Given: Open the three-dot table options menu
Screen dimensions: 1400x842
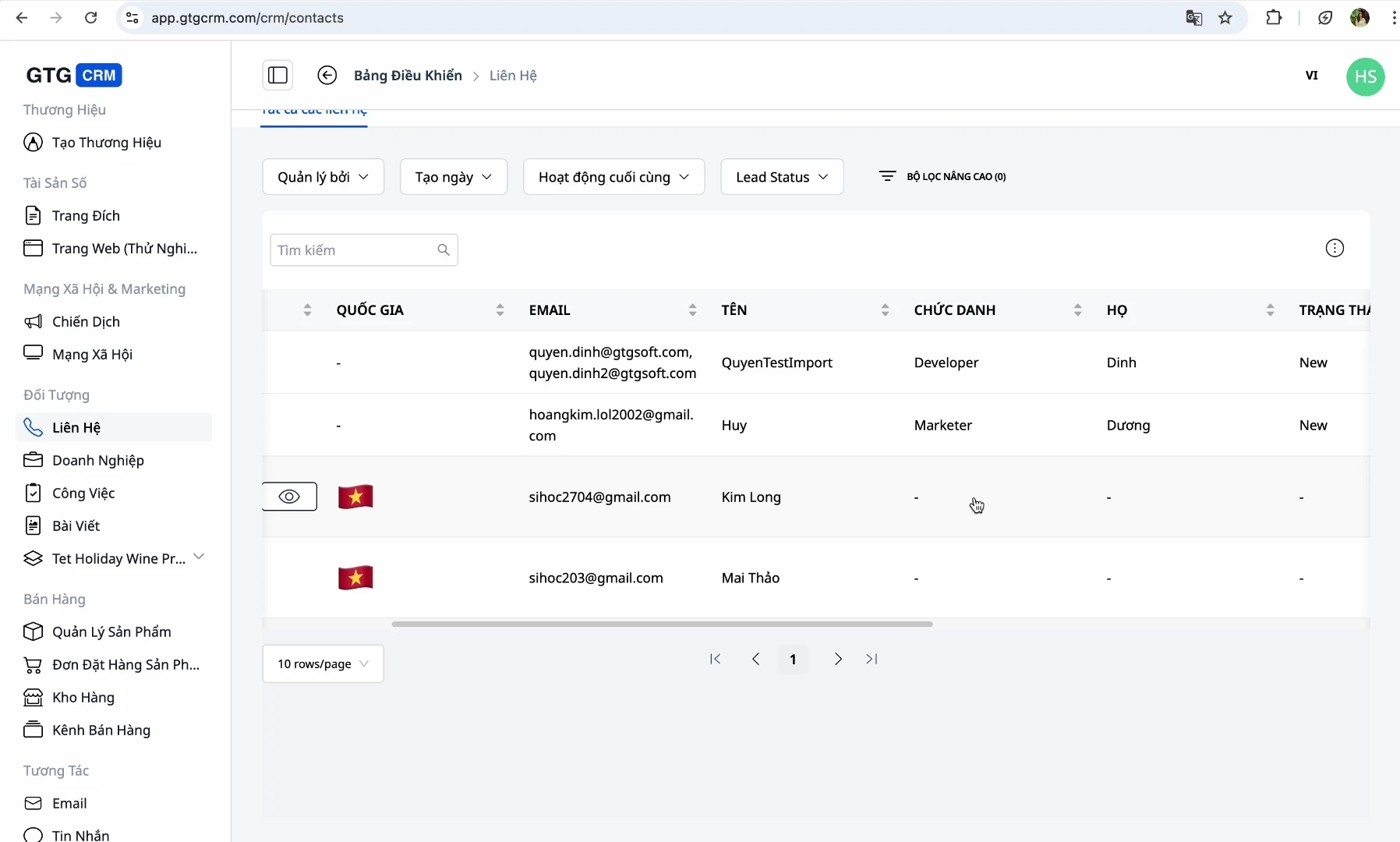Looking at the screenshot, I should tap(1335, 249).
